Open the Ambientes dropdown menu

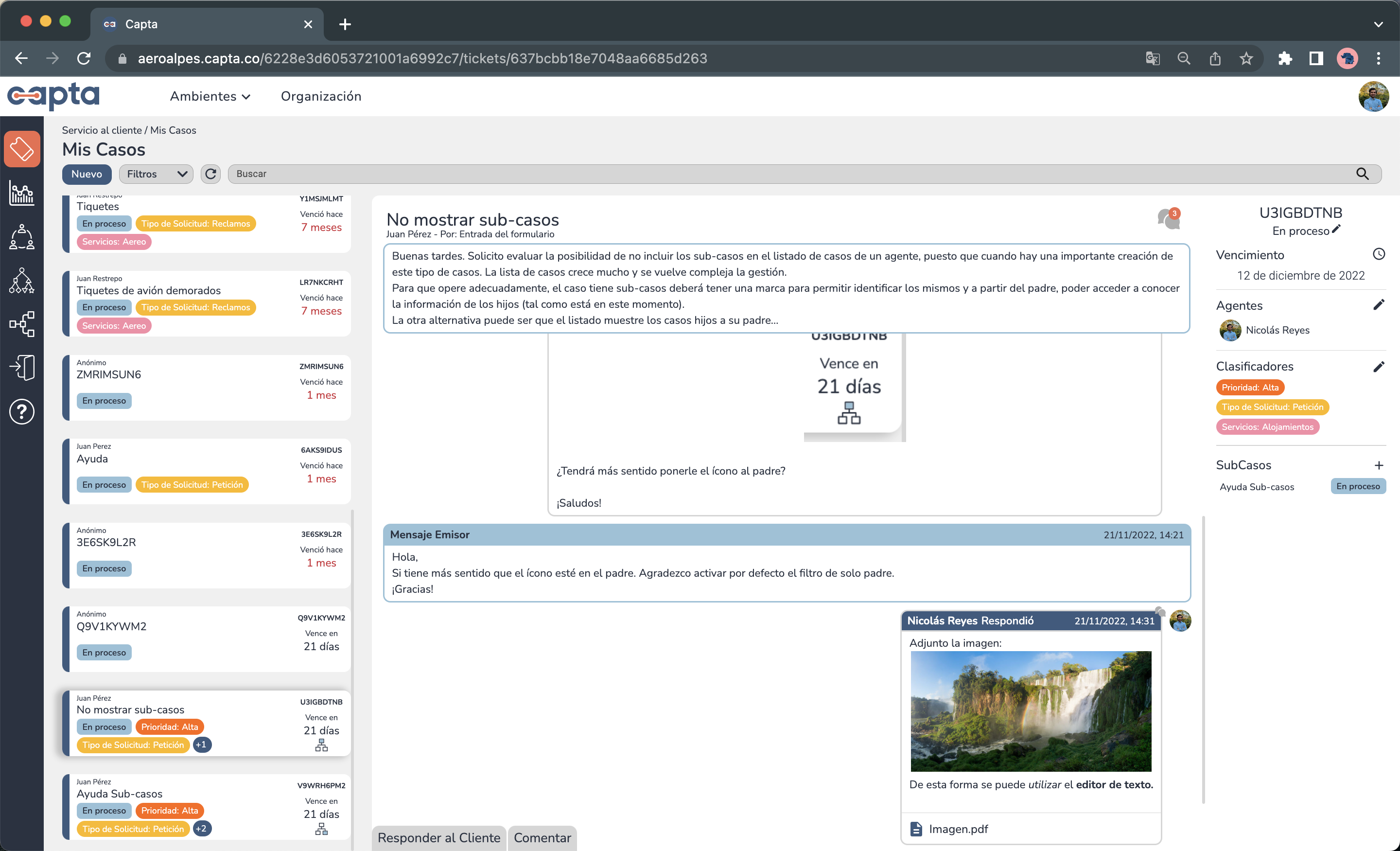[x=210, y=97]
